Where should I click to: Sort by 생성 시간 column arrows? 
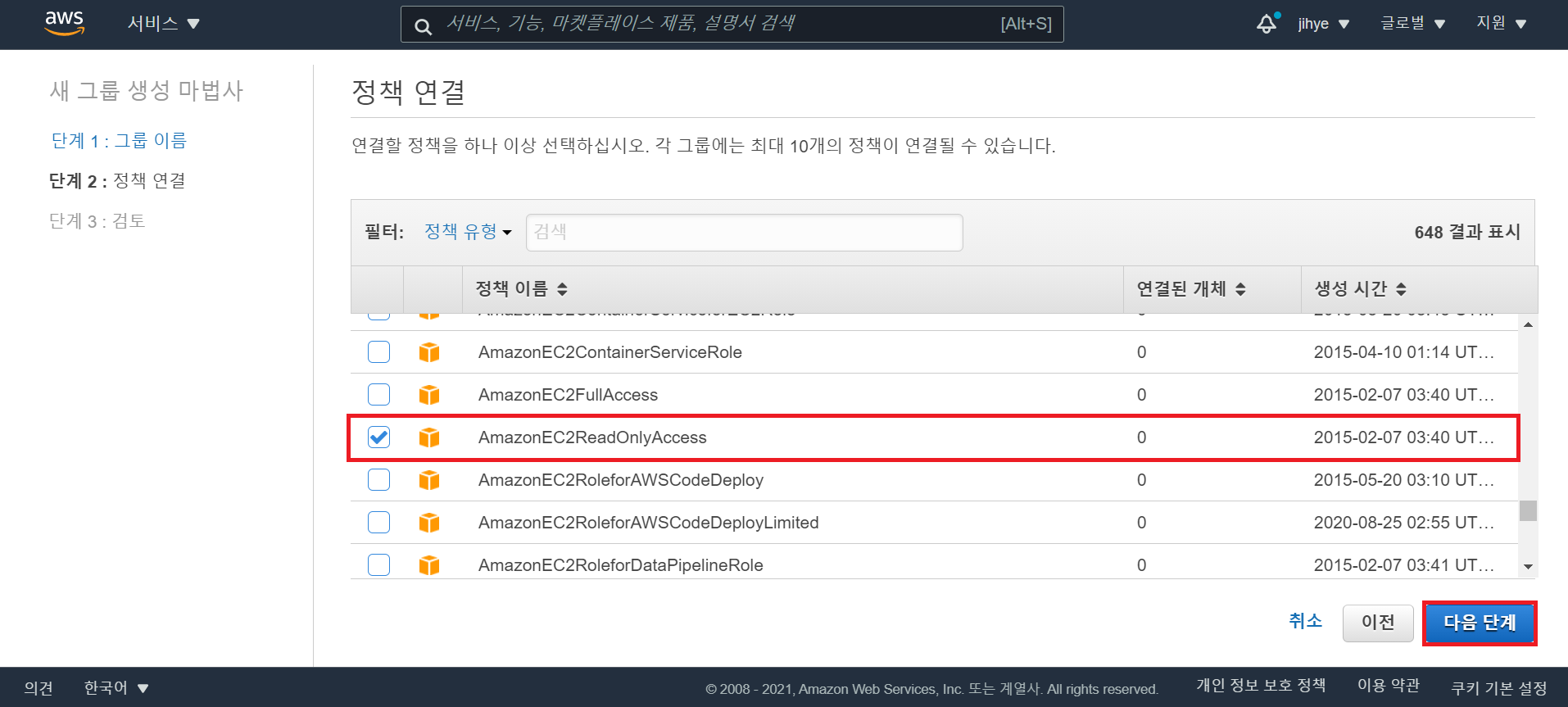point(1401,289)
